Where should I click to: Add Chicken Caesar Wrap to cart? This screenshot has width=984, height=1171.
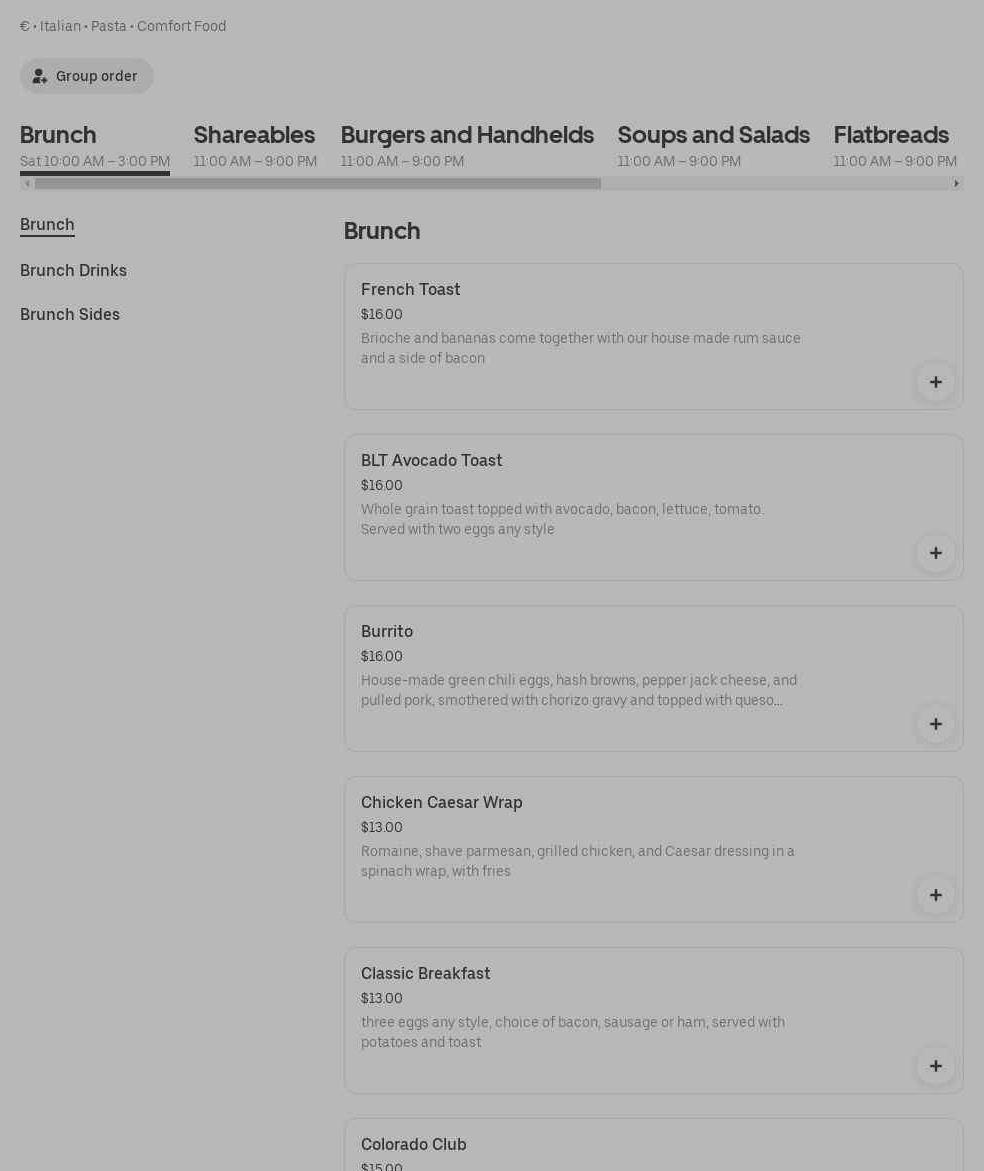935,895
